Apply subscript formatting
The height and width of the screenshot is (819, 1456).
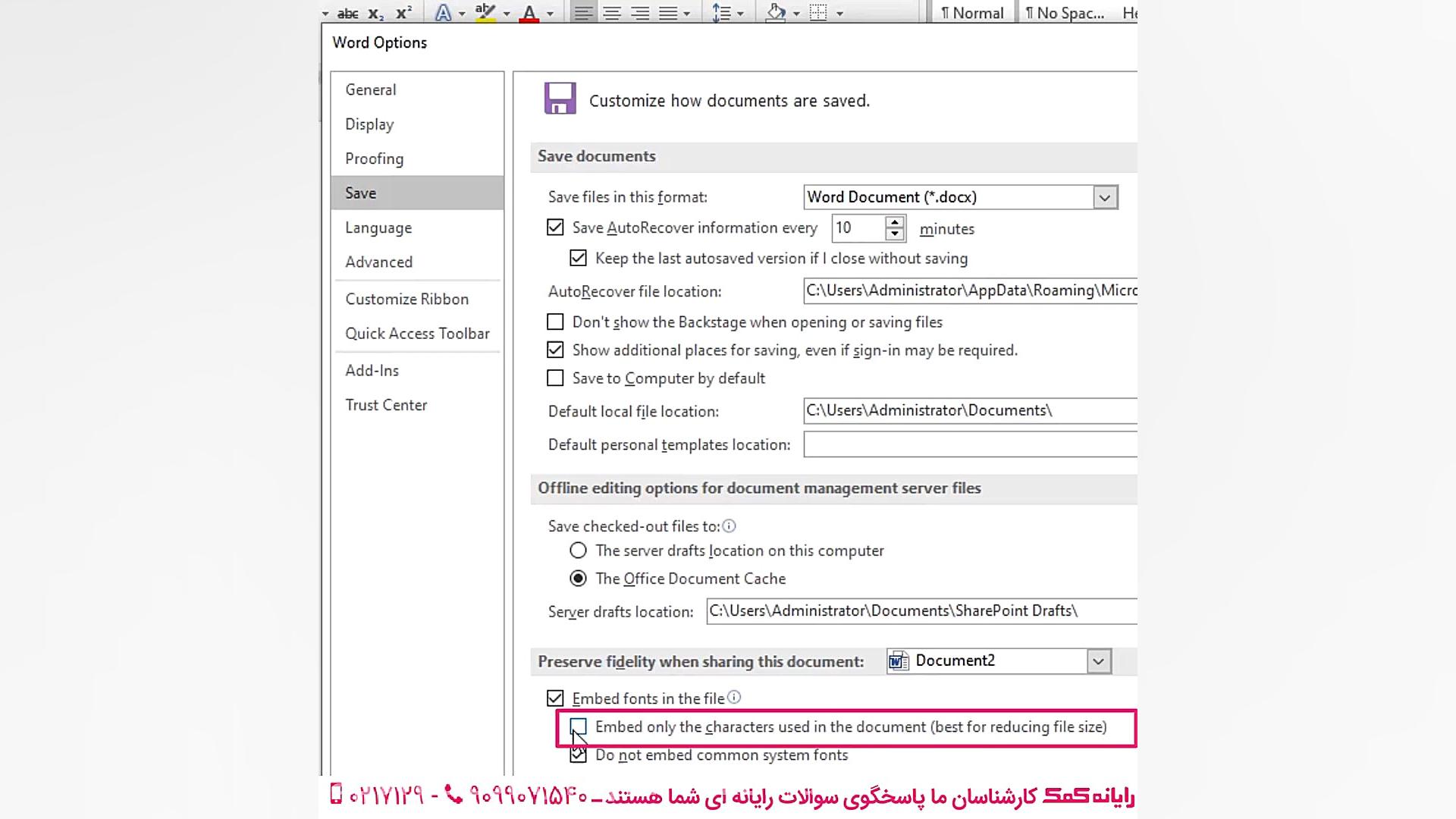coord(375,13)
